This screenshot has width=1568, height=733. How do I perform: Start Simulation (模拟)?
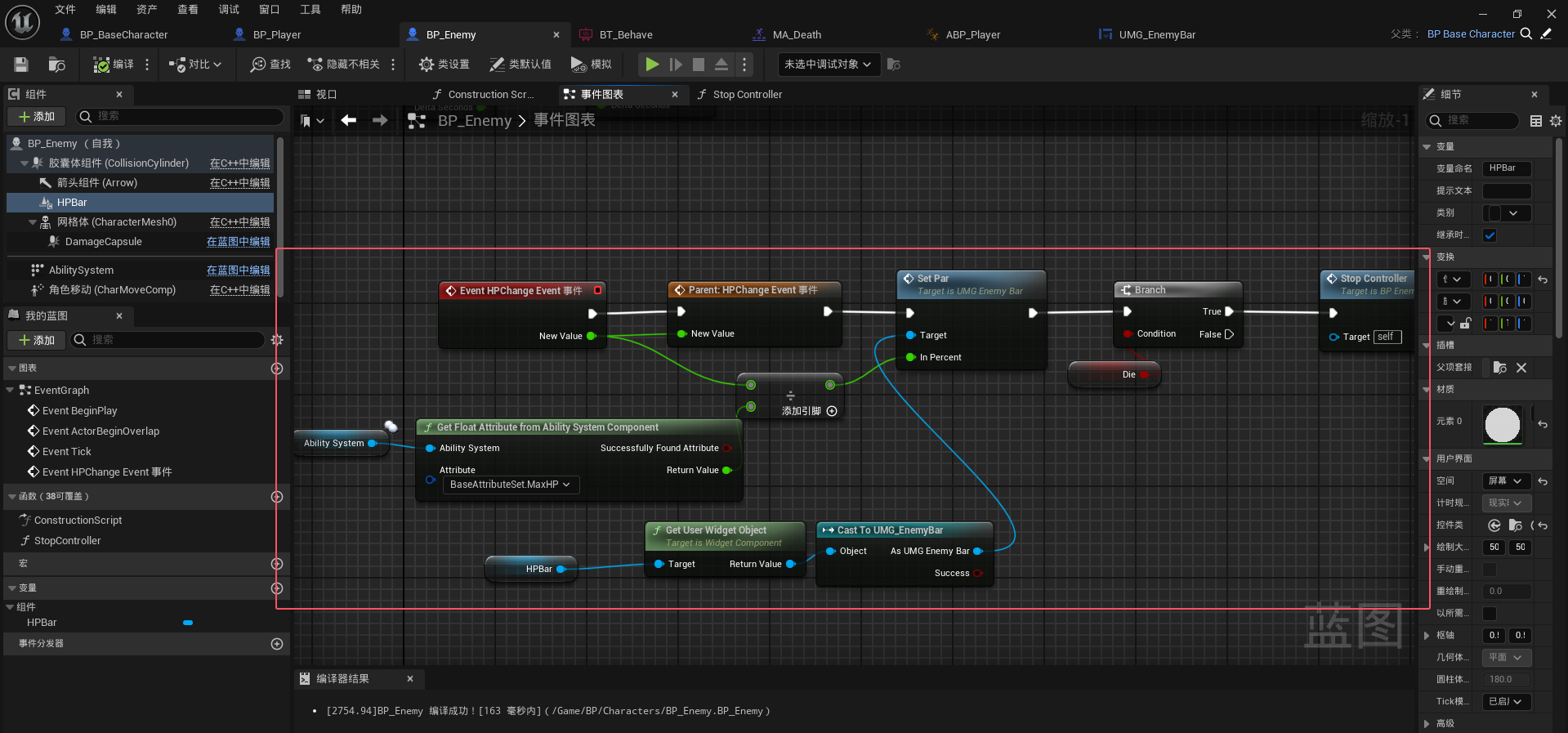tap(591, 65)
